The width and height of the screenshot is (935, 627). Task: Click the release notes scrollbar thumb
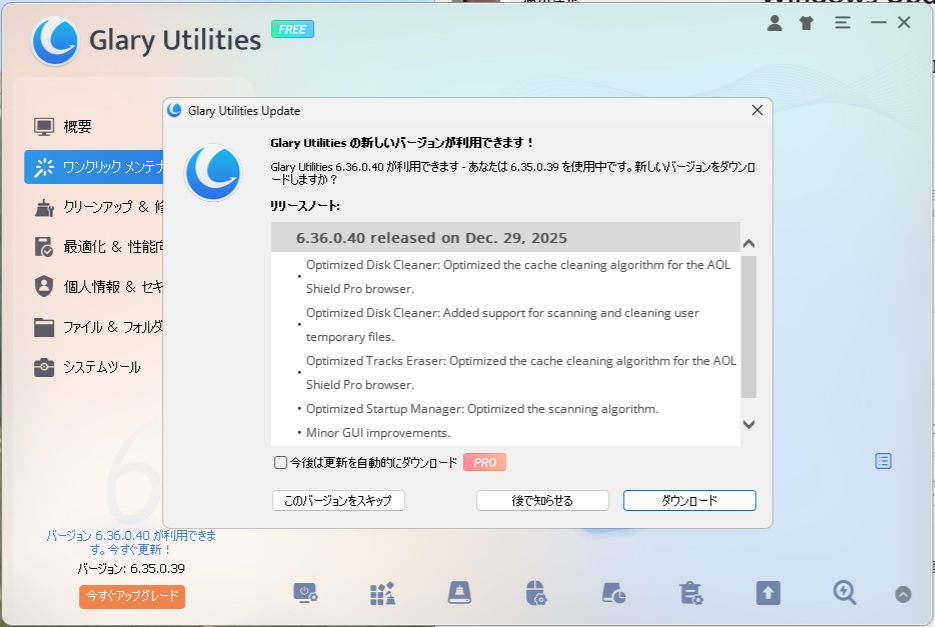pyautogui.click(x=749, y=327)
